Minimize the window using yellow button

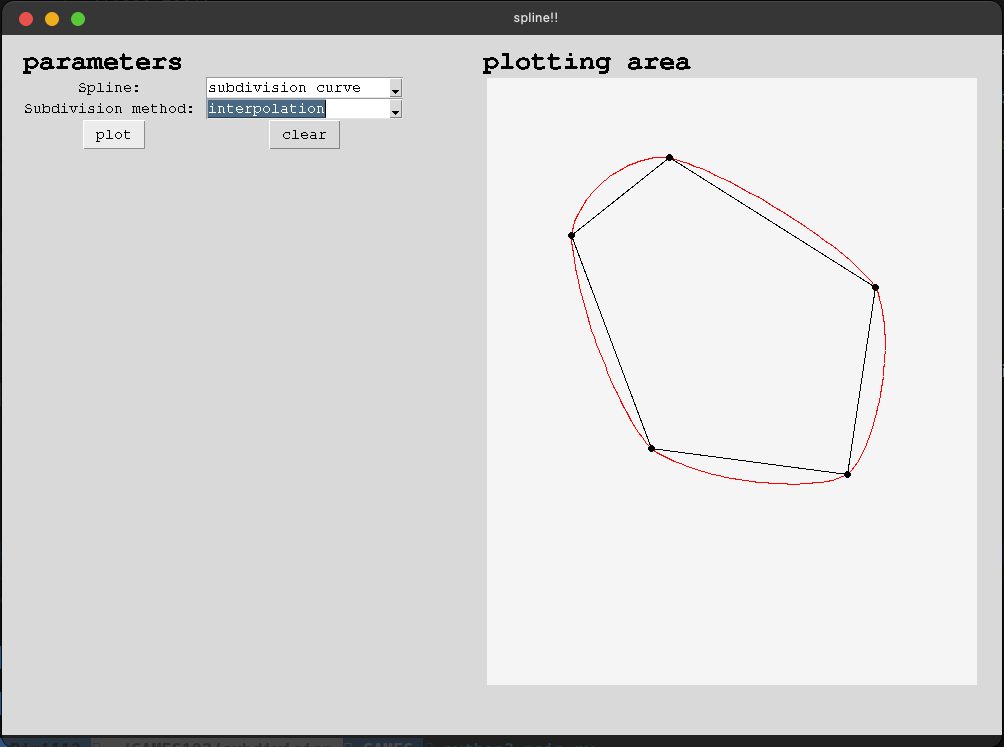[52, 19]
